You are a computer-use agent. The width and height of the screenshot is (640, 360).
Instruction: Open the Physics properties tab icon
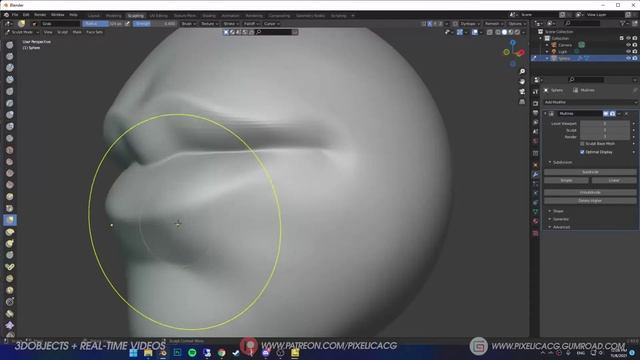pyautogui.click(x=536, y=193)
